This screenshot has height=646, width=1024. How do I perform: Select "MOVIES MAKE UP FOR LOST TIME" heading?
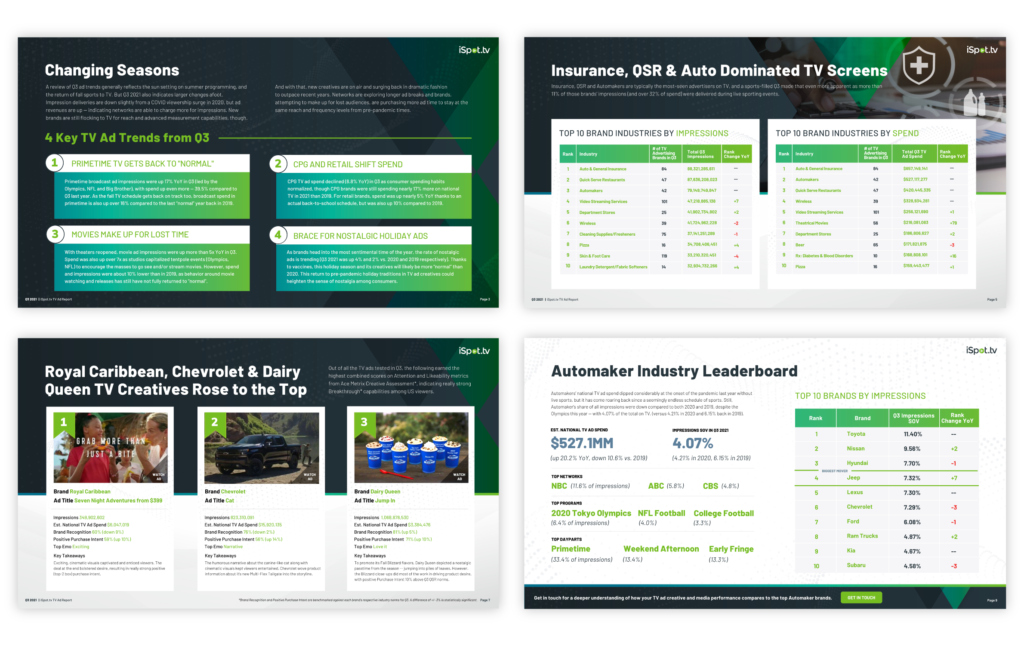(130, 234)
